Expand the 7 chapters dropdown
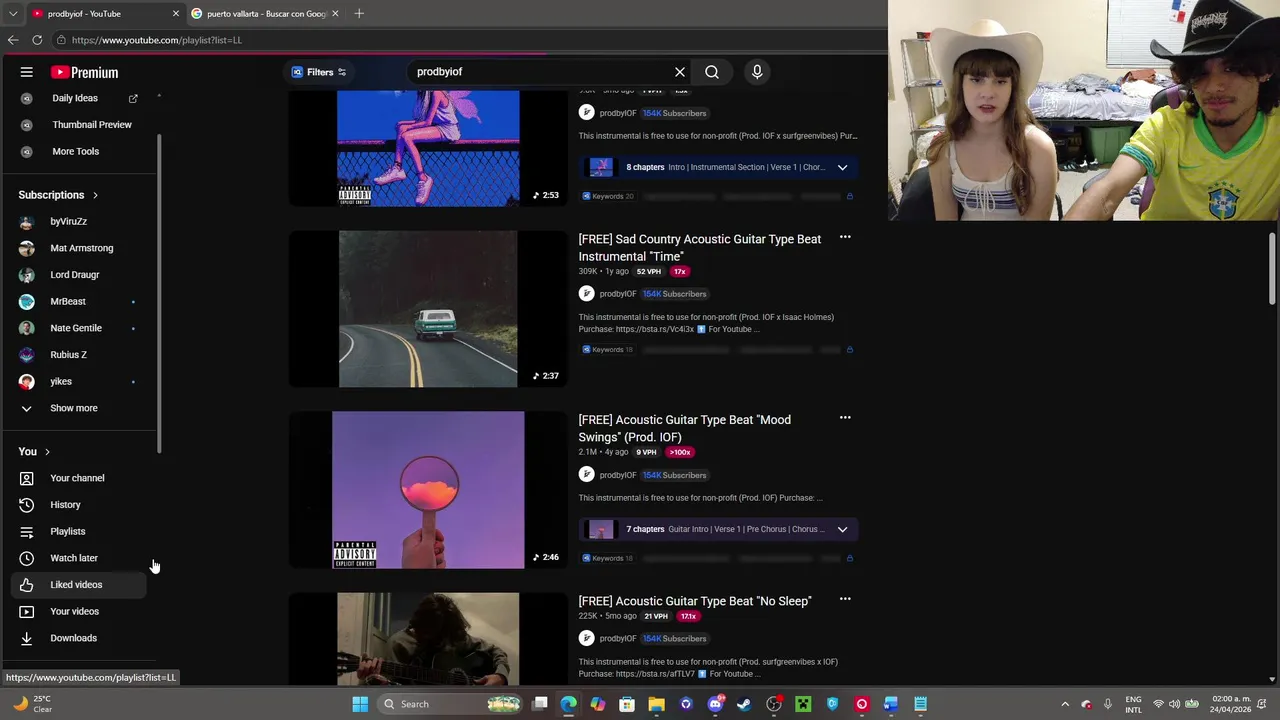Screen dimensions: 1280x720 tap(842, 529)
